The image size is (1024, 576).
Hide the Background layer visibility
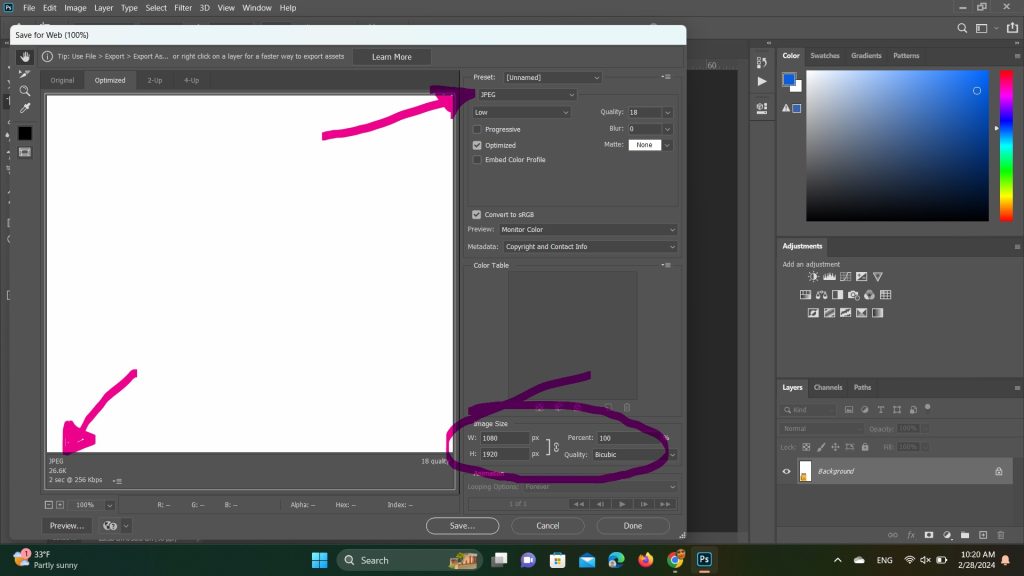tap(786, 471)
